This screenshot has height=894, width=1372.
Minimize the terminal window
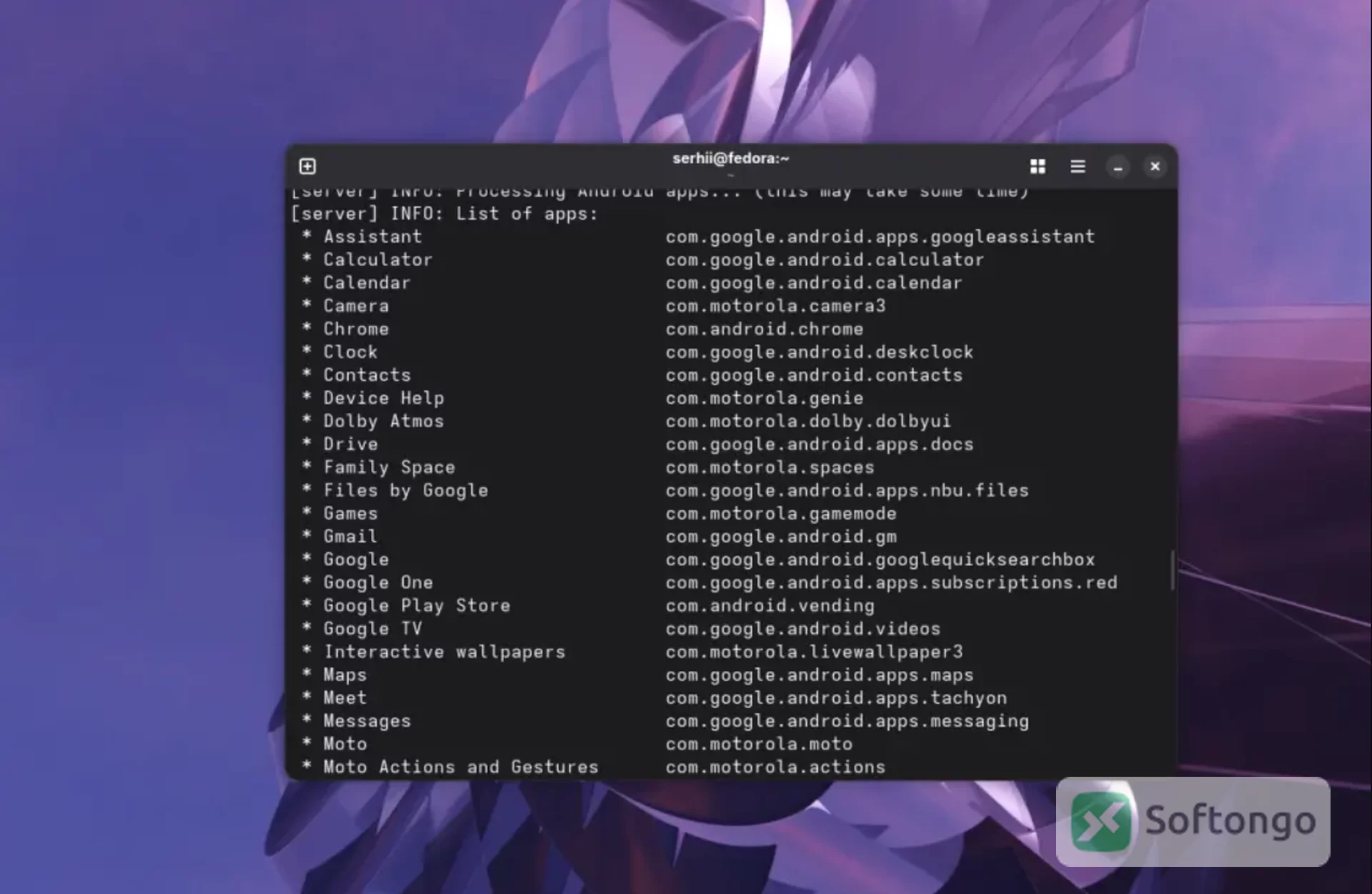(1118, 167)
